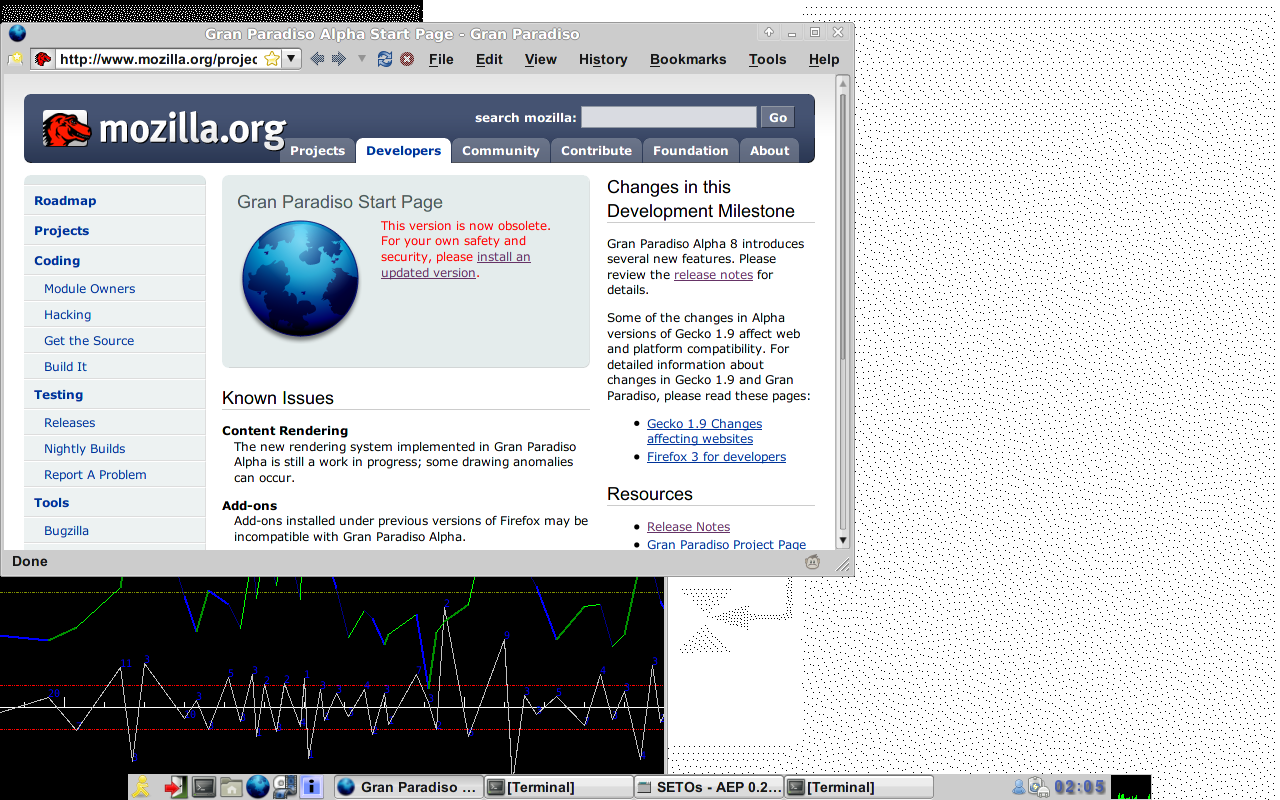Image resolution: width=1280 pixels, height=800 pixels.
Task: Switch to the Developers tab
Action: point(403,150)
